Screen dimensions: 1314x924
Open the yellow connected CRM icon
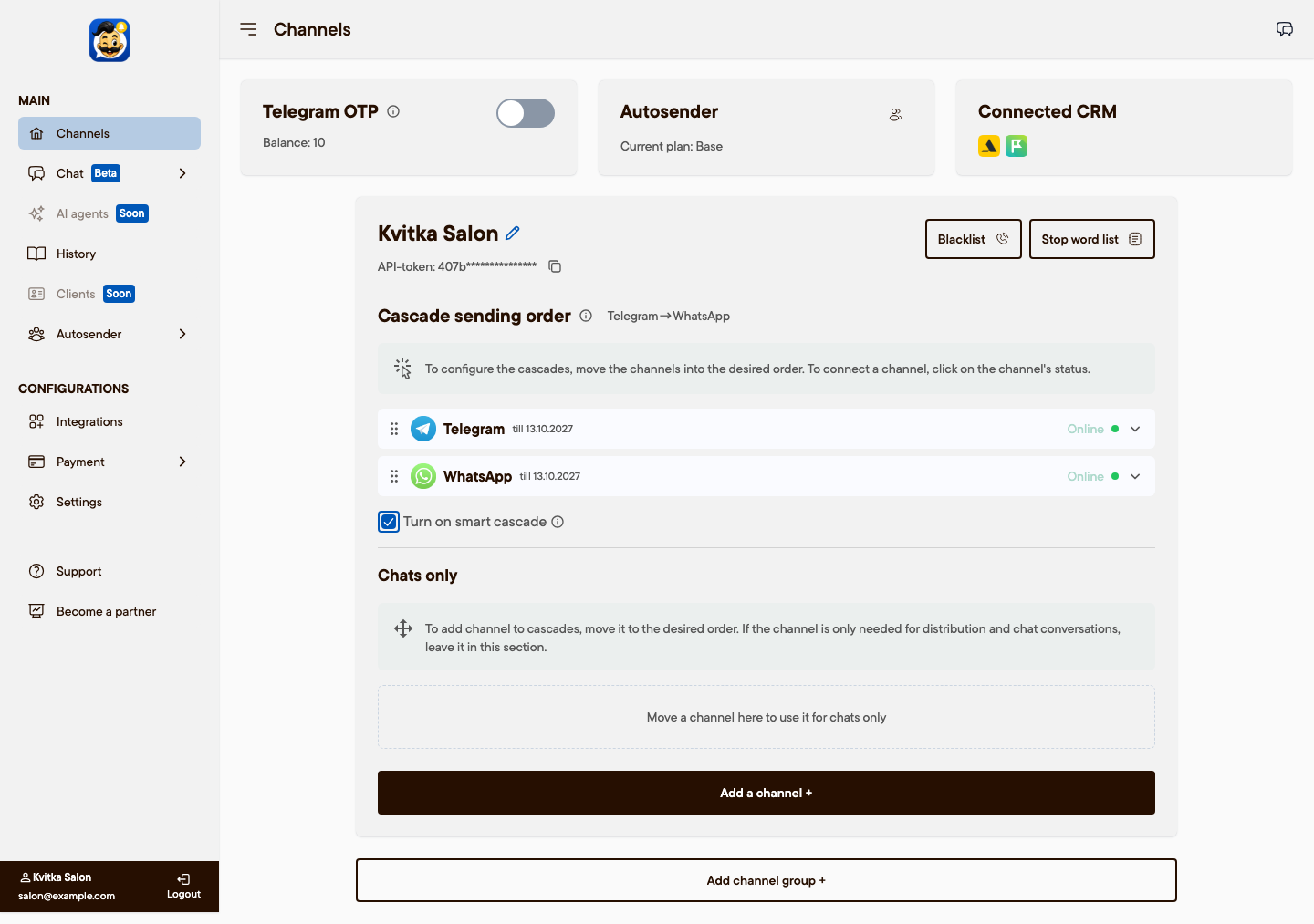989,146
